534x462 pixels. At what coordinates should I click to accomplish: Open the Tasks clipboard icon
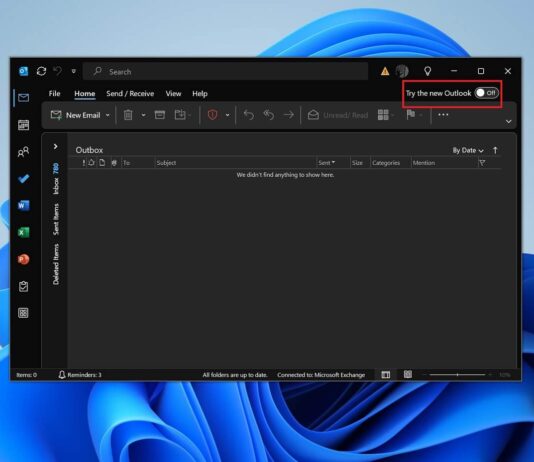coord(23,286)
